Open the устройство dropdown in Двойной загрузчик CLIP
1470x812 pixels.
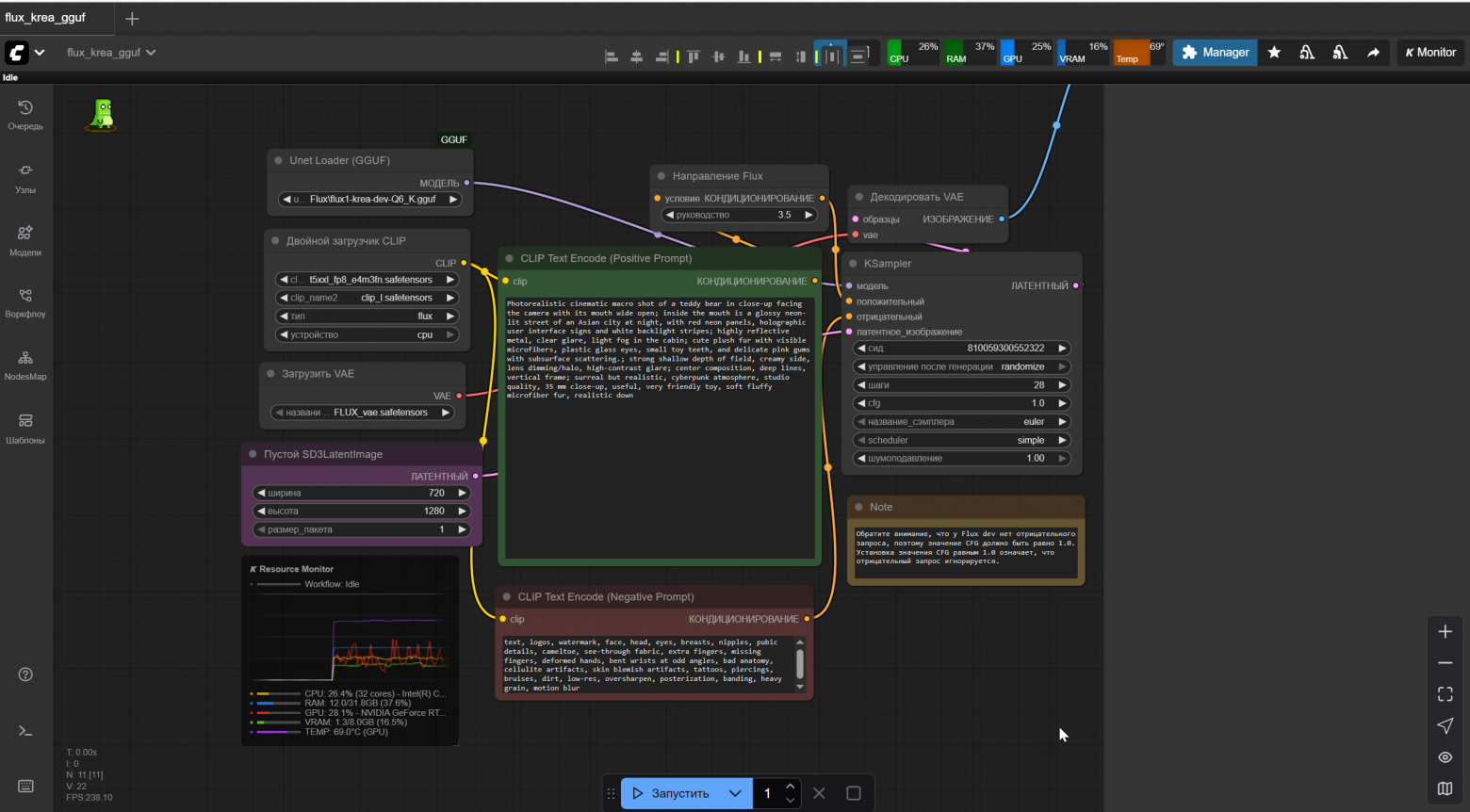point(367,333)
